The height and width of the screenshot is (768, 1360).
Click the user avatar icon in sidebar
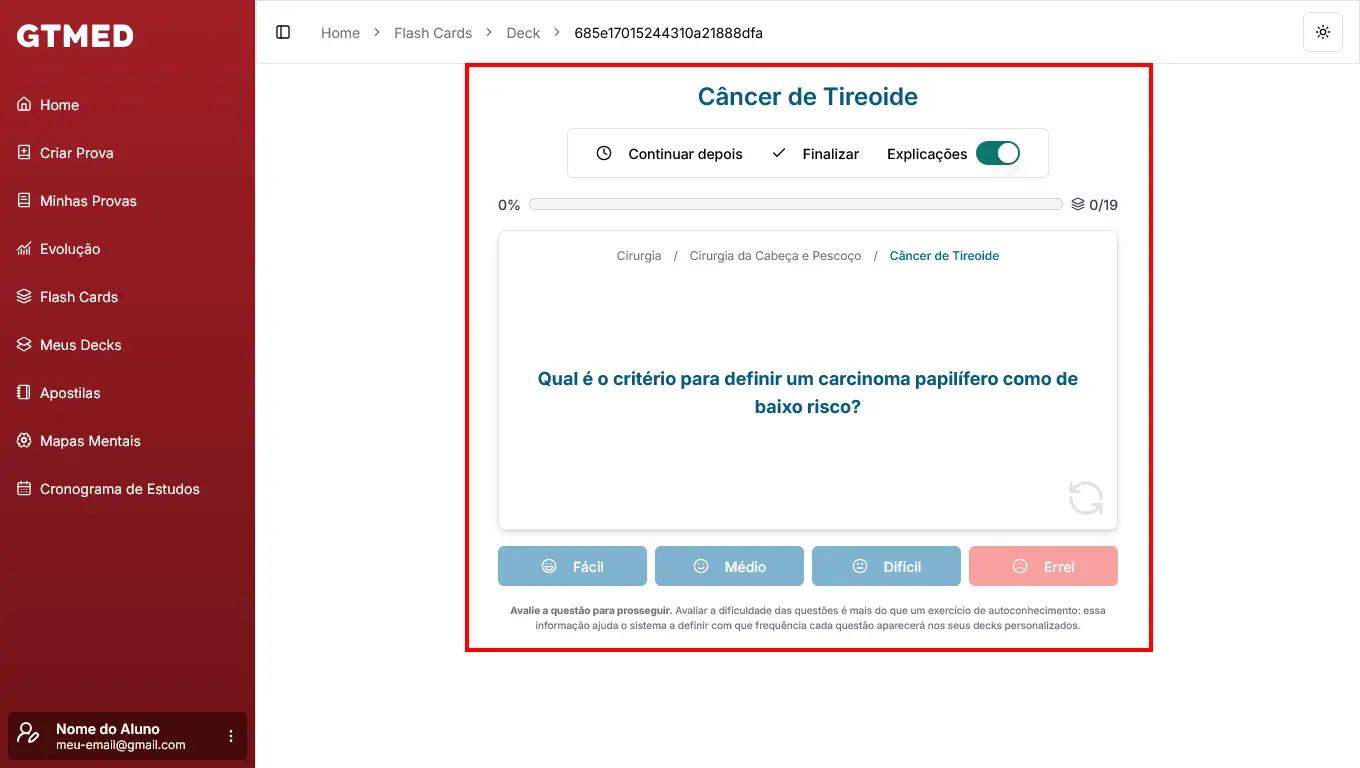(x=29, y=736)
